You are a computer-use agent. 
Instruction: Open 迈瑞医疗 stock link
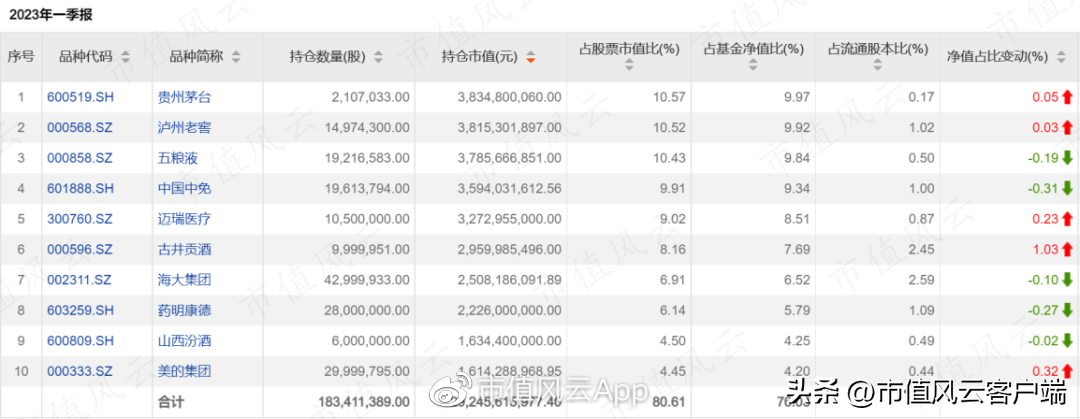pos(184,219)
